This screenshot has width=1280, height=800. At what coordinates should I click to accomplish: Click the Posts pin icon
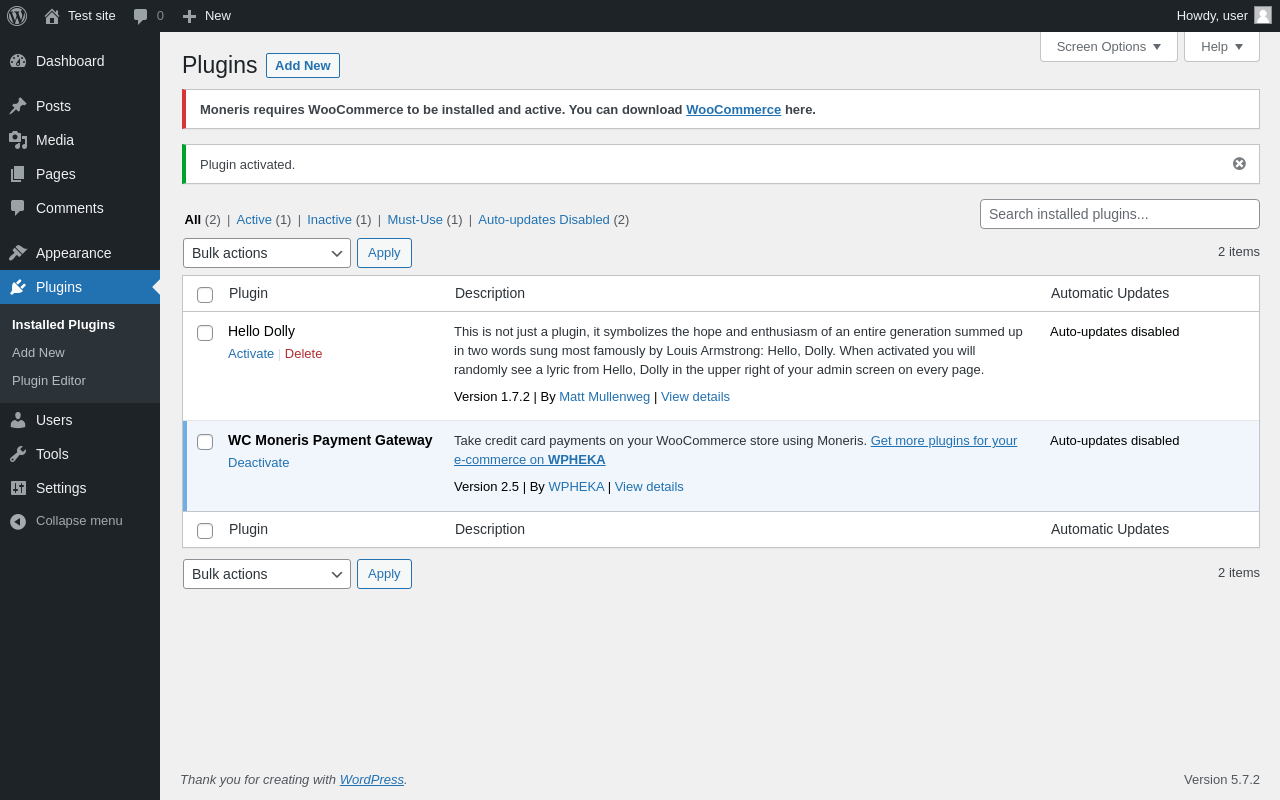coord(18,106)
